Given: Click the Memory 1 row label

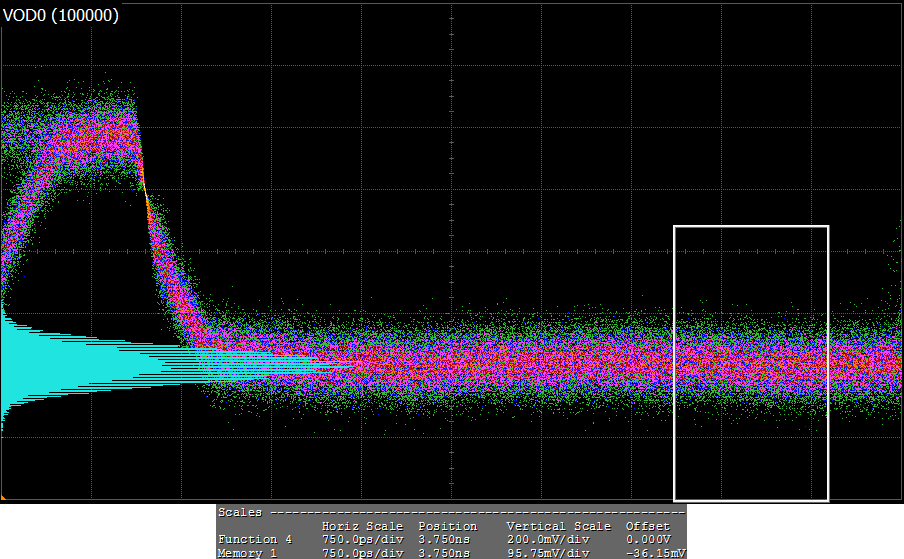Looking at the screenshot, I should pos(249,552).
